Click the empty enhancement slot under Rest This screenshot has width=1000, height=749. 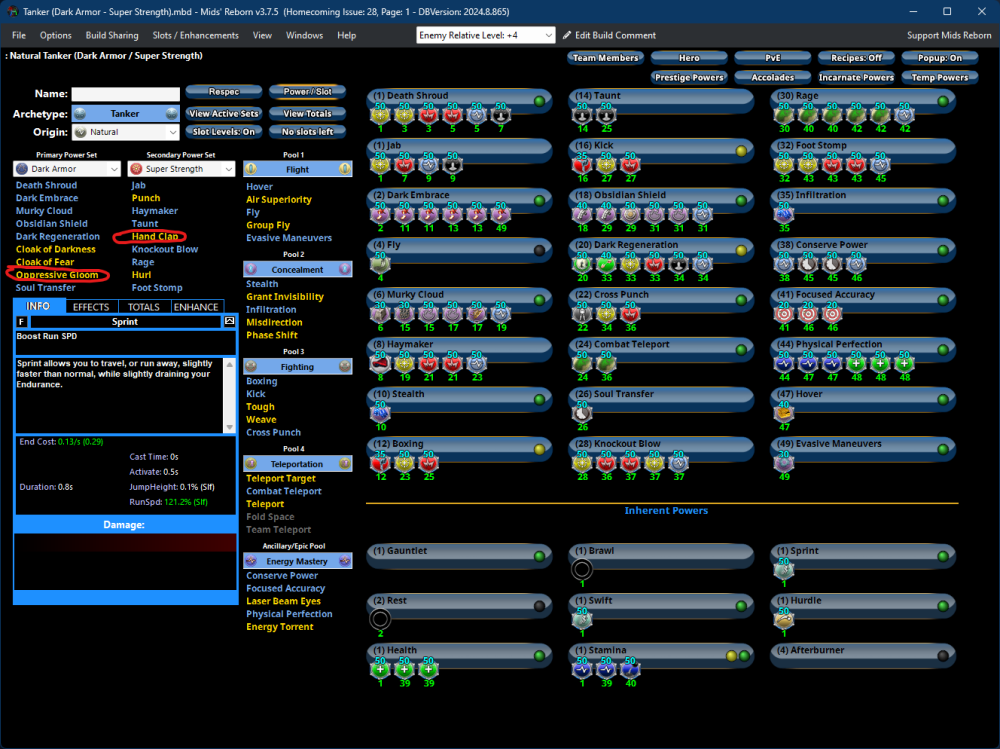[x=379, y=618]
